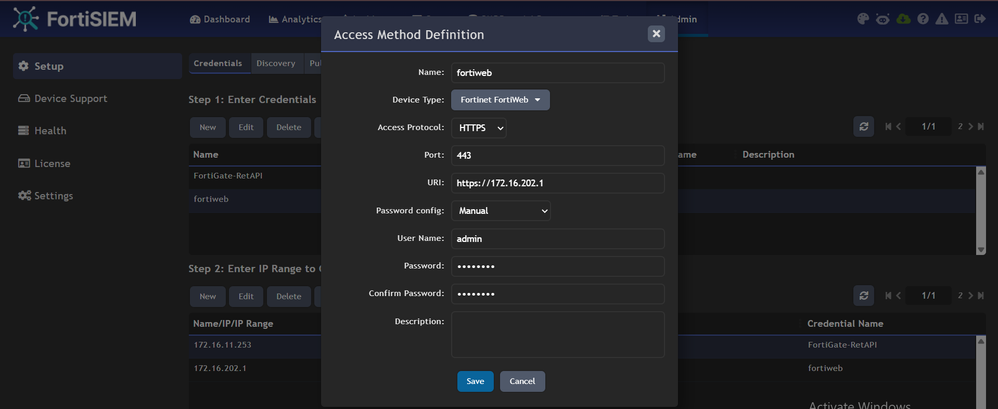Click the Cancel button

click(522, 381)
